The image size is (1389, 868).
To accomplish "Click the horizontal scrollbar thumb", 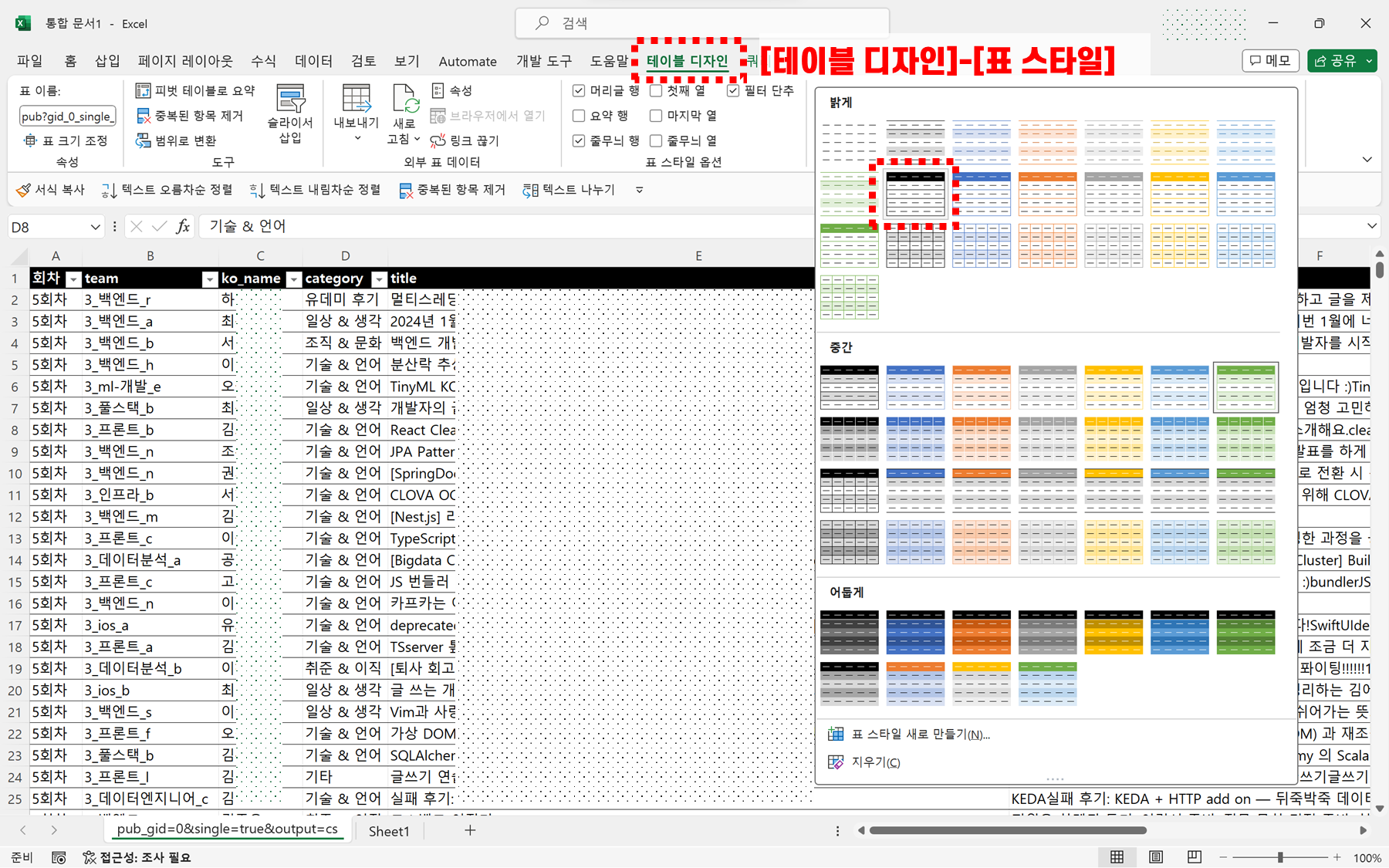I will tap(1007, 830).
